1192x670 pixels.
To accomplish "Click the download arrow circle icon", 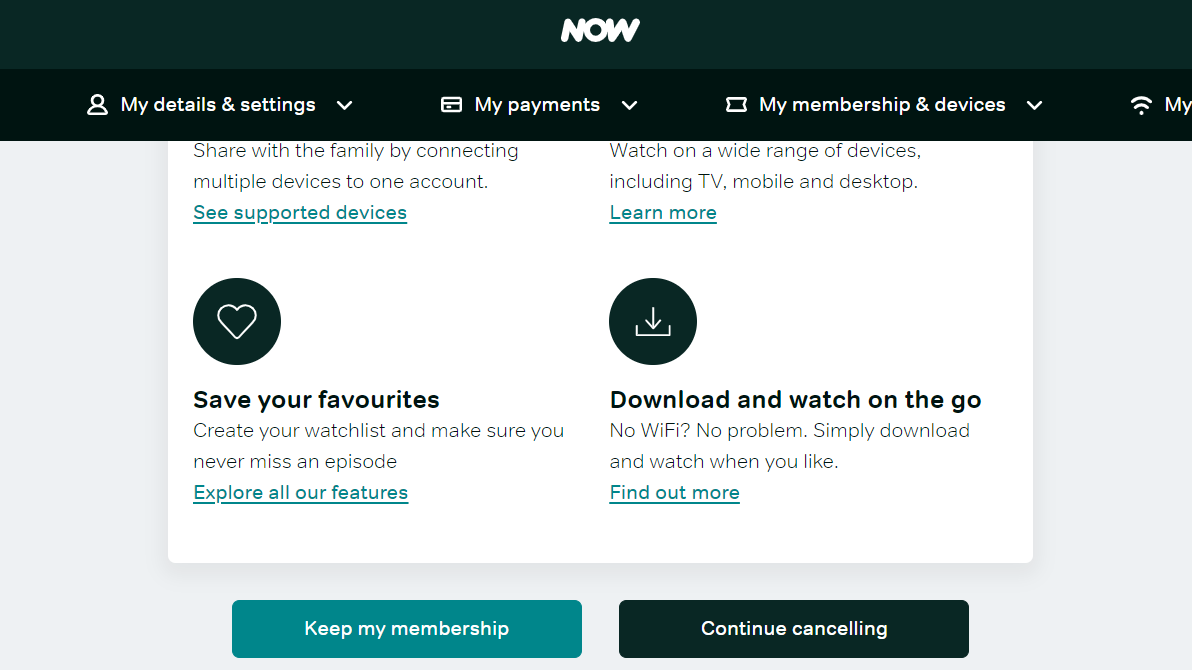I will point(653,322).
